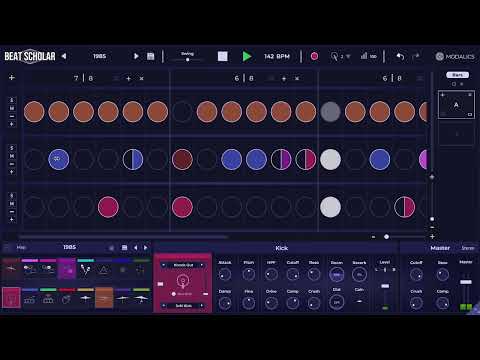Select the maracas shaker pad
This screenshot has height=360, width=480.
point(85,269)
